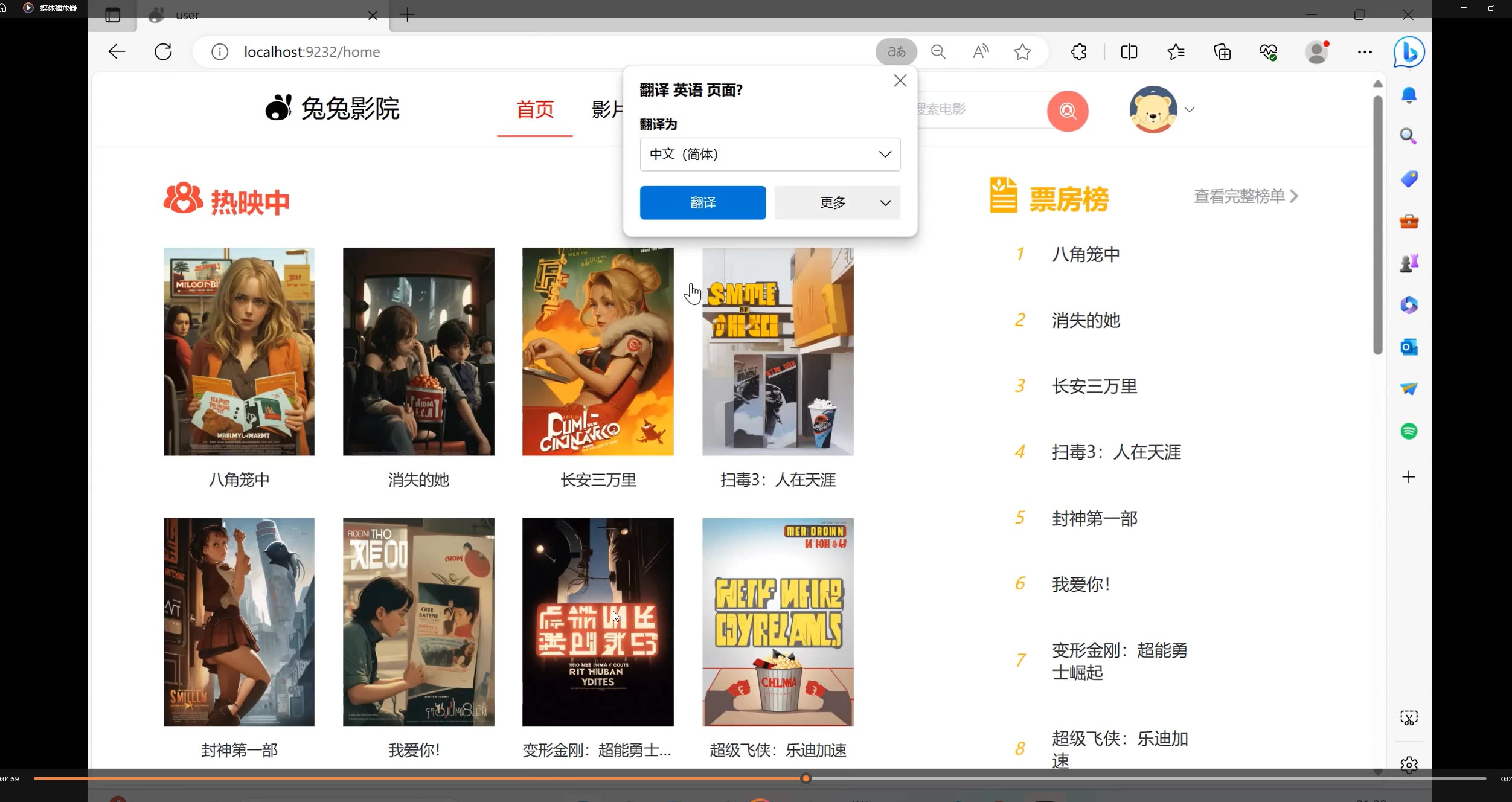Image resolution: width=1512 pixels, height=802 pixels.
Task: Close the translate popup
Action: (x=900, y=80)
